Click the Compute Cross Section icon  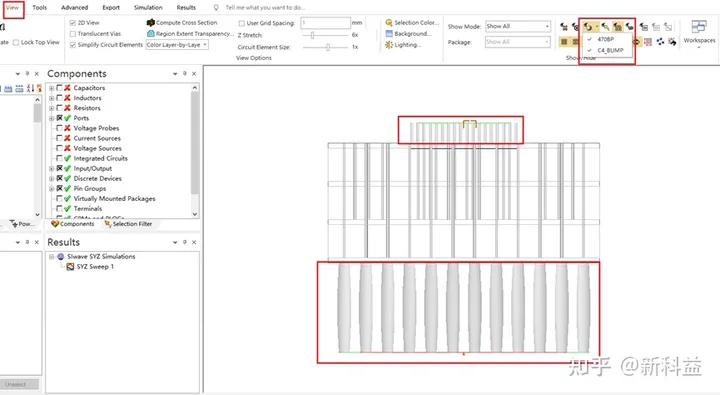(150, 23)
